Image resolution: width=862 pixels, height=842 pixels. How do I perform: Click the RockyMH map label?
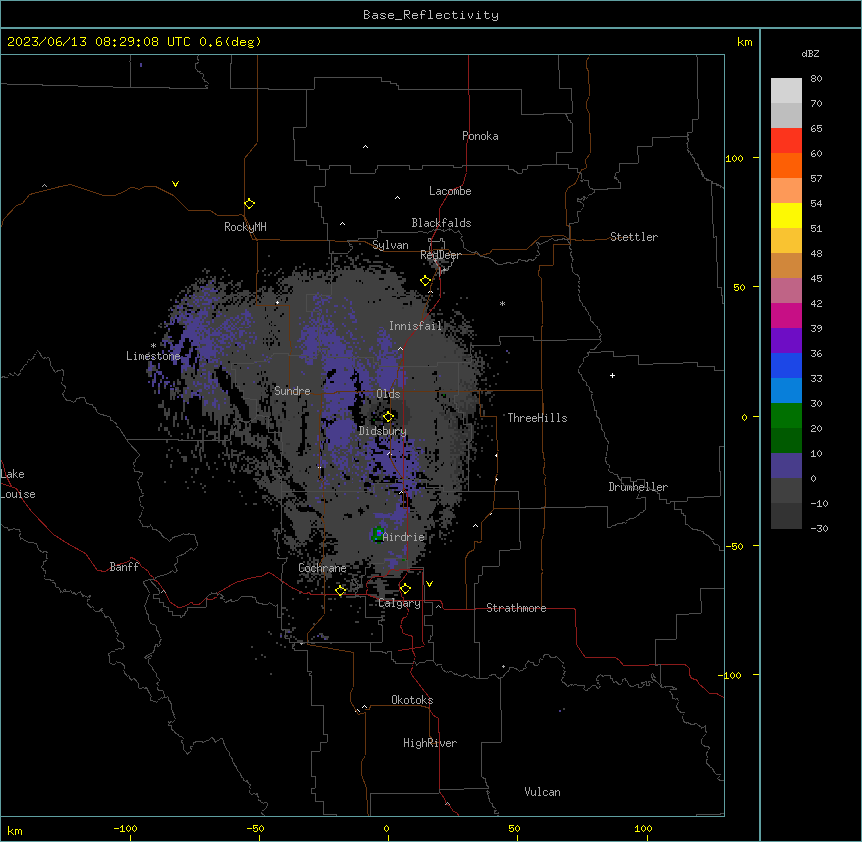[x=245, y=227]
